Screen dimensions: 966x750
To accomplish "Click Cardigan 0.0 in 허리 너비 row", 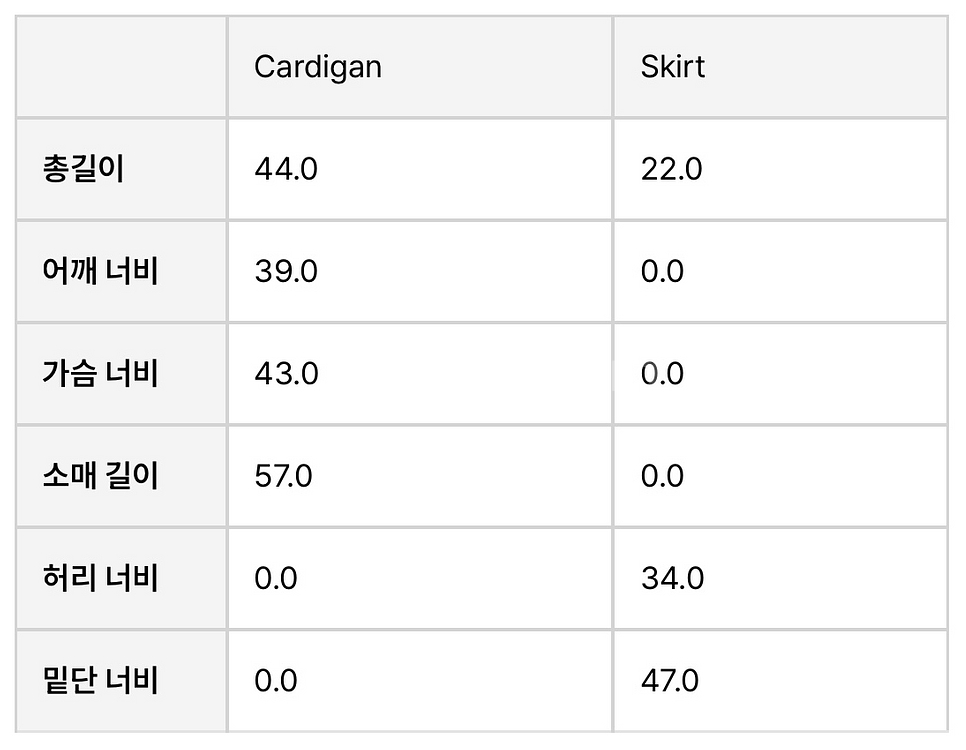I will [276, 578].
